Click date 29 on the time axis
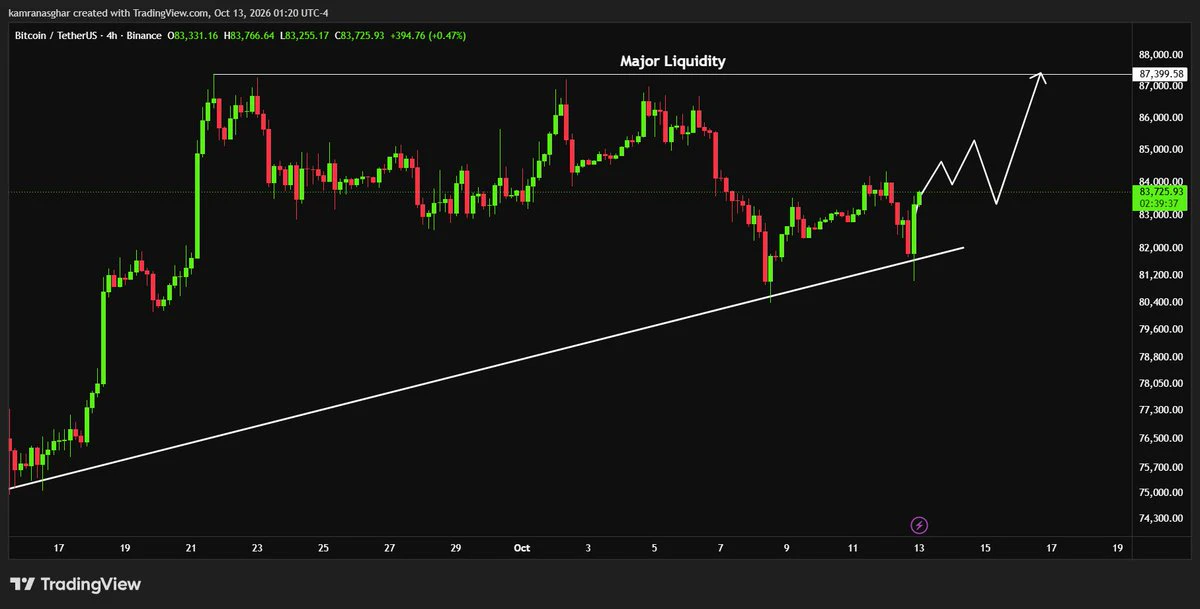 455,547
